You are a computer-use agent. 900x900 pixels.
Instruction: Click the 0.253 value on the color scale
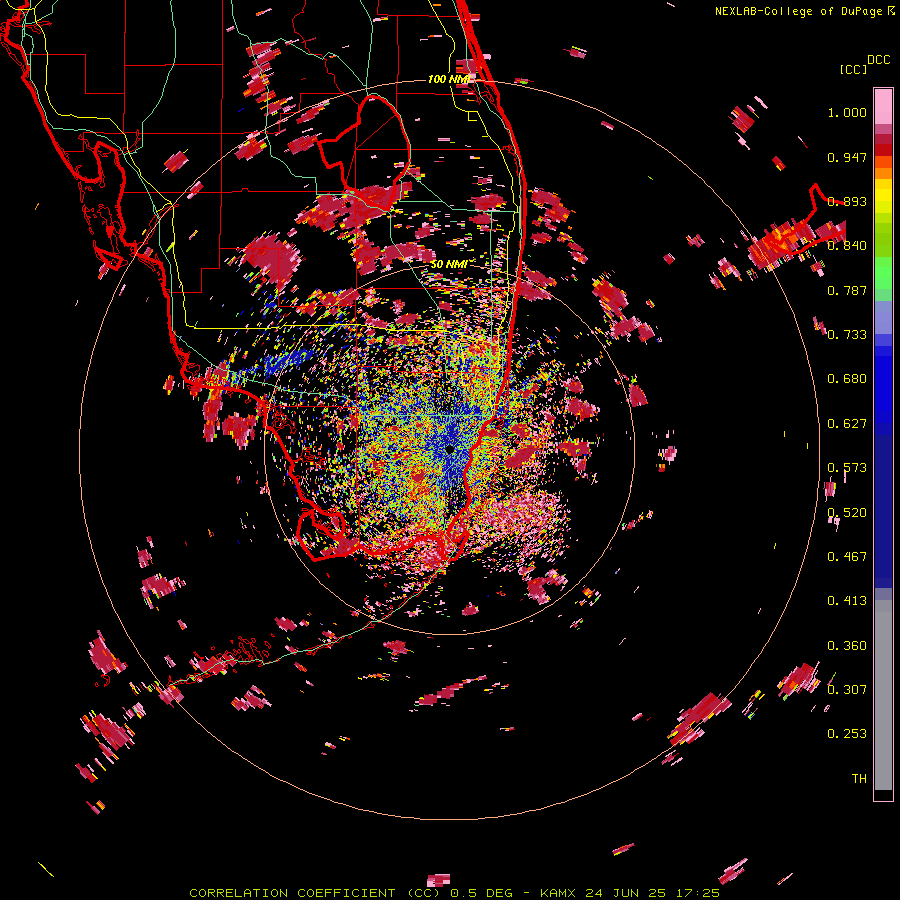847,734
